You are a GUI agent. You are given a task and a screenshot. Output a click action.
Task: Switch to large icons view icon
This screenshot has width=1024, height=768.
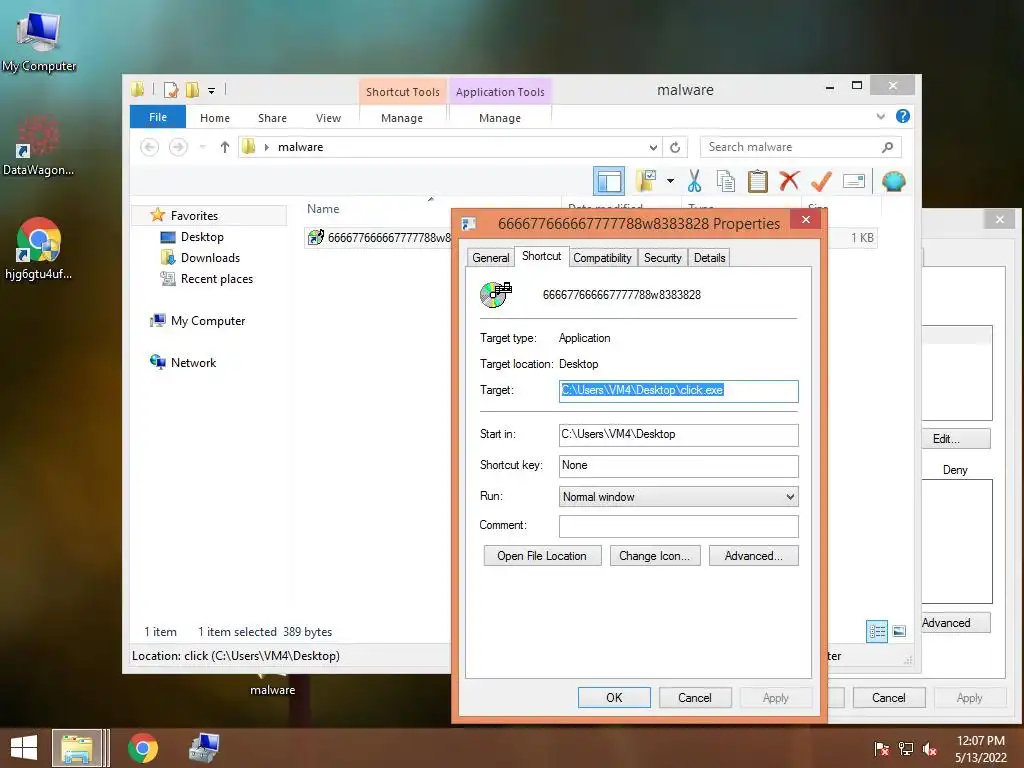(899, 632)
